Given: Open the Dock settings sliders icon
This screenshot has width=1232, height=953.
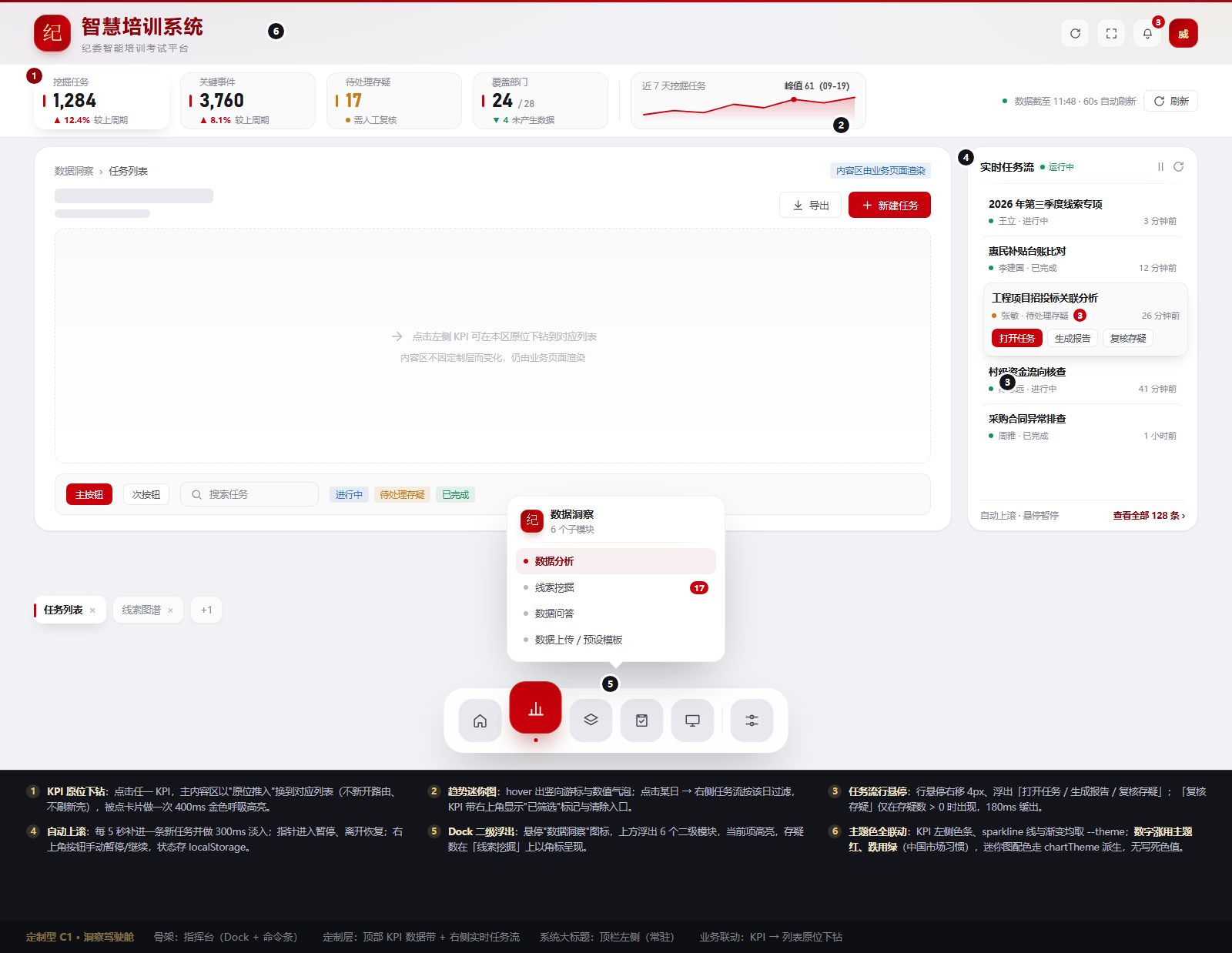Looking at the screenshot, I should click(752, 721).
